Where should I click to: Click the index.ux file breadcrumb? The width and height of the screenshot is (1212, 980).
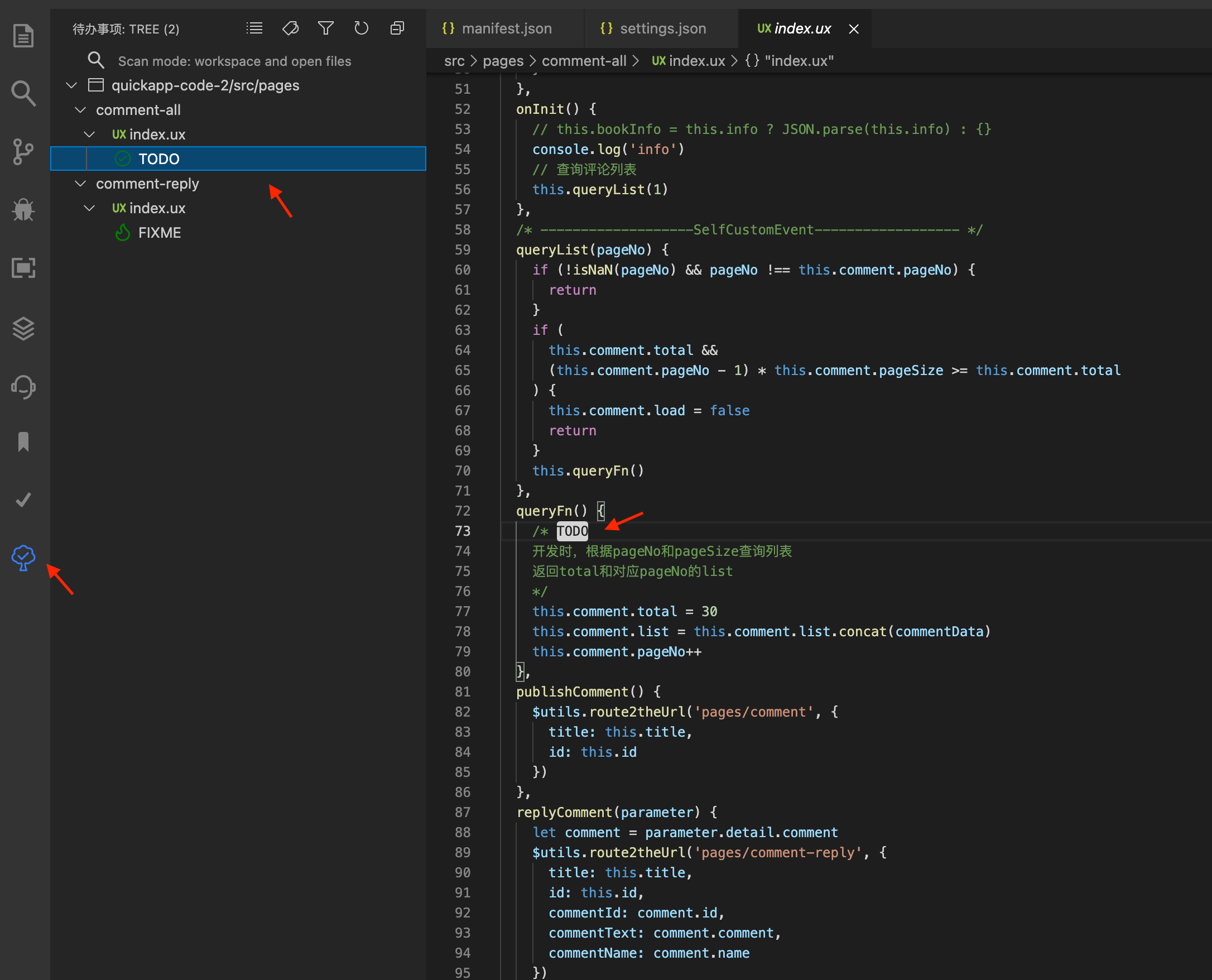tap(689, 61)
